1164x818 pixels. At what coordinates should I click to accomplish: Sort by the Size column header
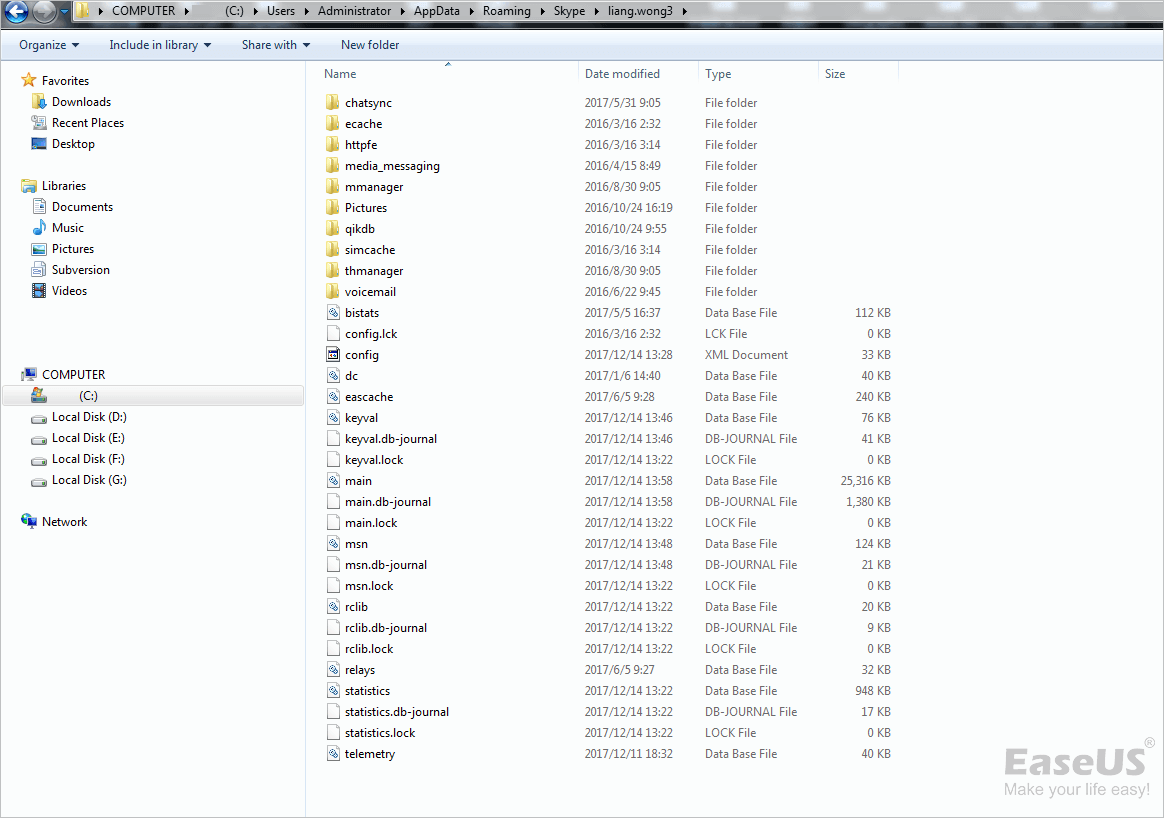pyautogui.click(x=835, y=74)
